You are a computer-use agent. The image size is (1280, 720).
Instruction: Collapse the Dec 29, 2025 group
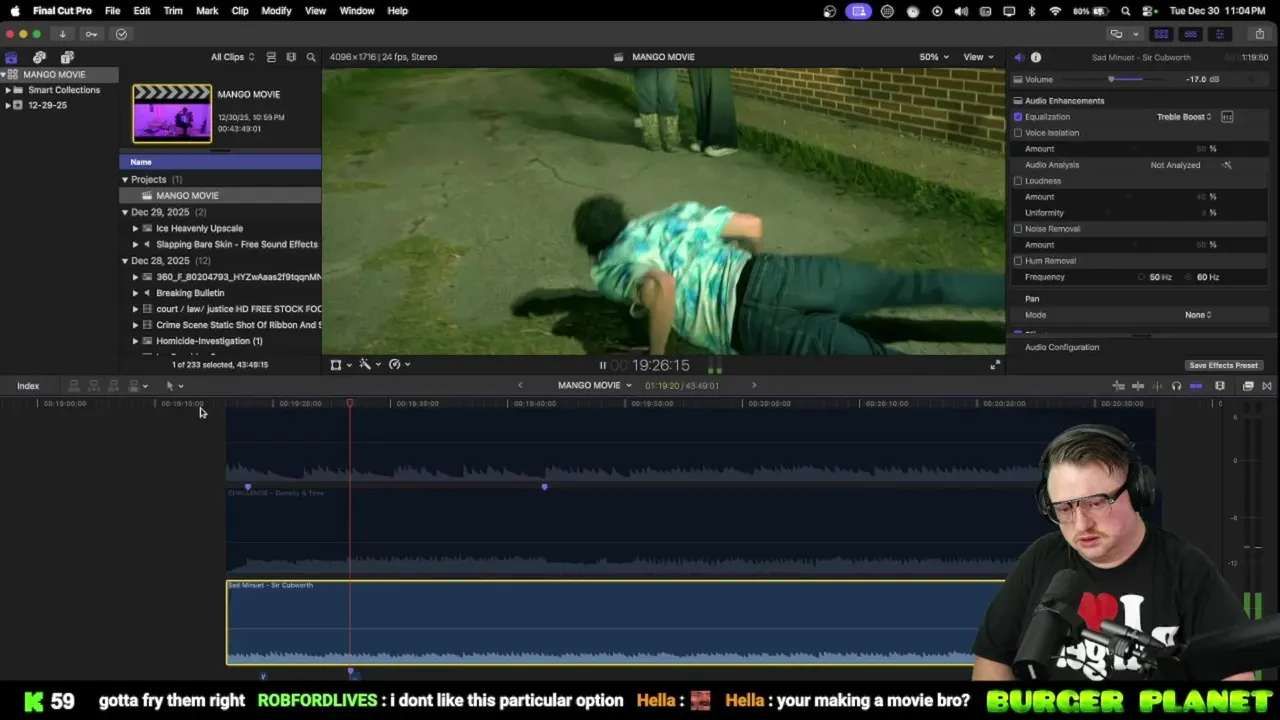[125, 212]
